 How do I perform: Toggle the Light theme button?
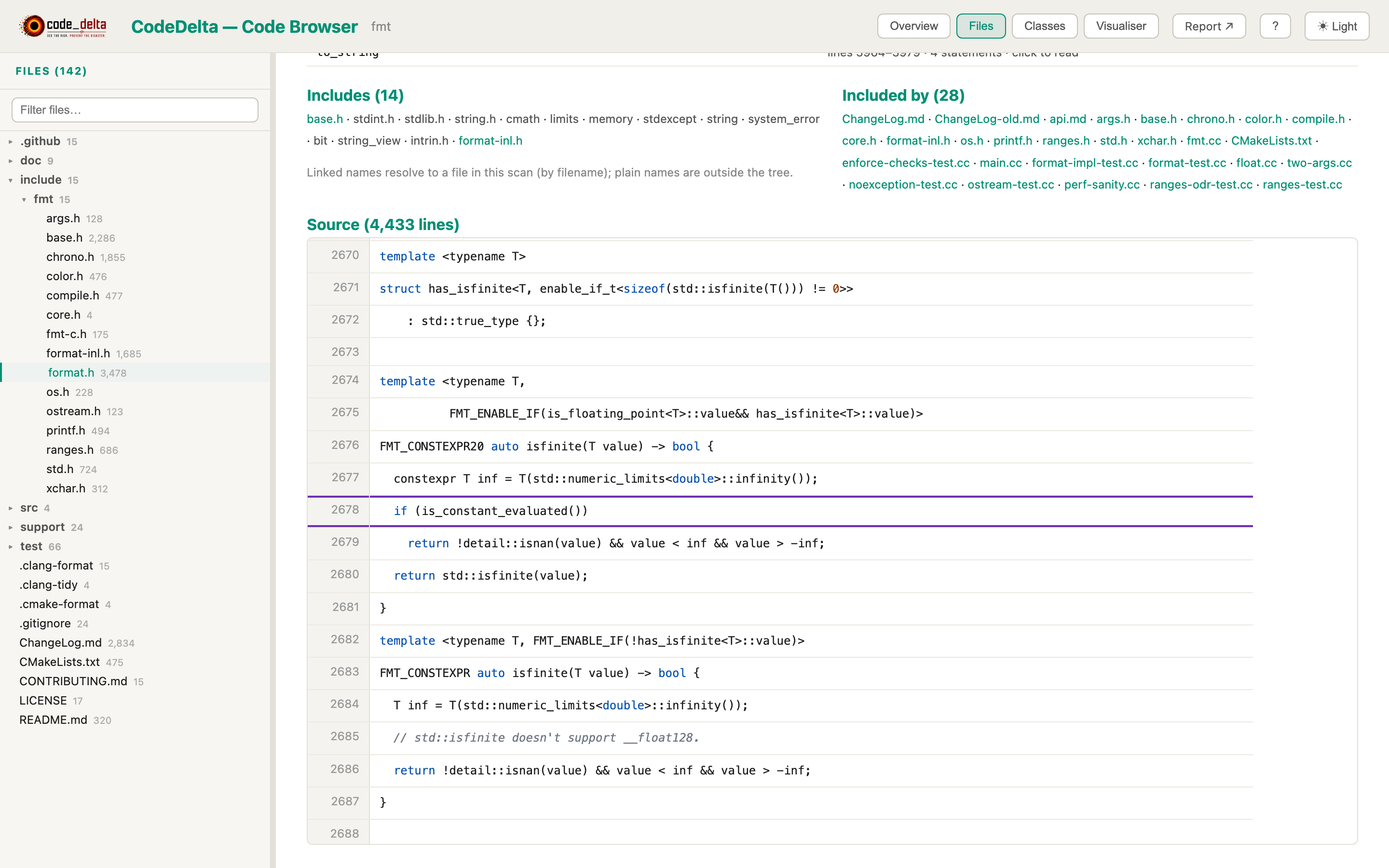pos(1337,27)
